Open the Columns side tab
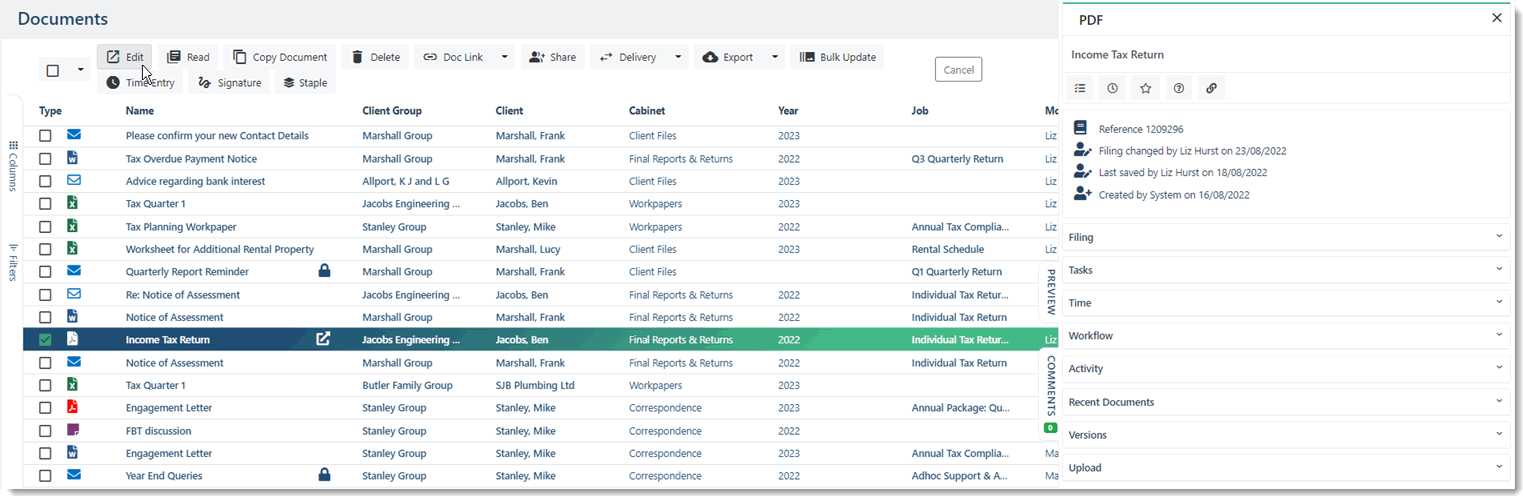 tap(13, 165)
